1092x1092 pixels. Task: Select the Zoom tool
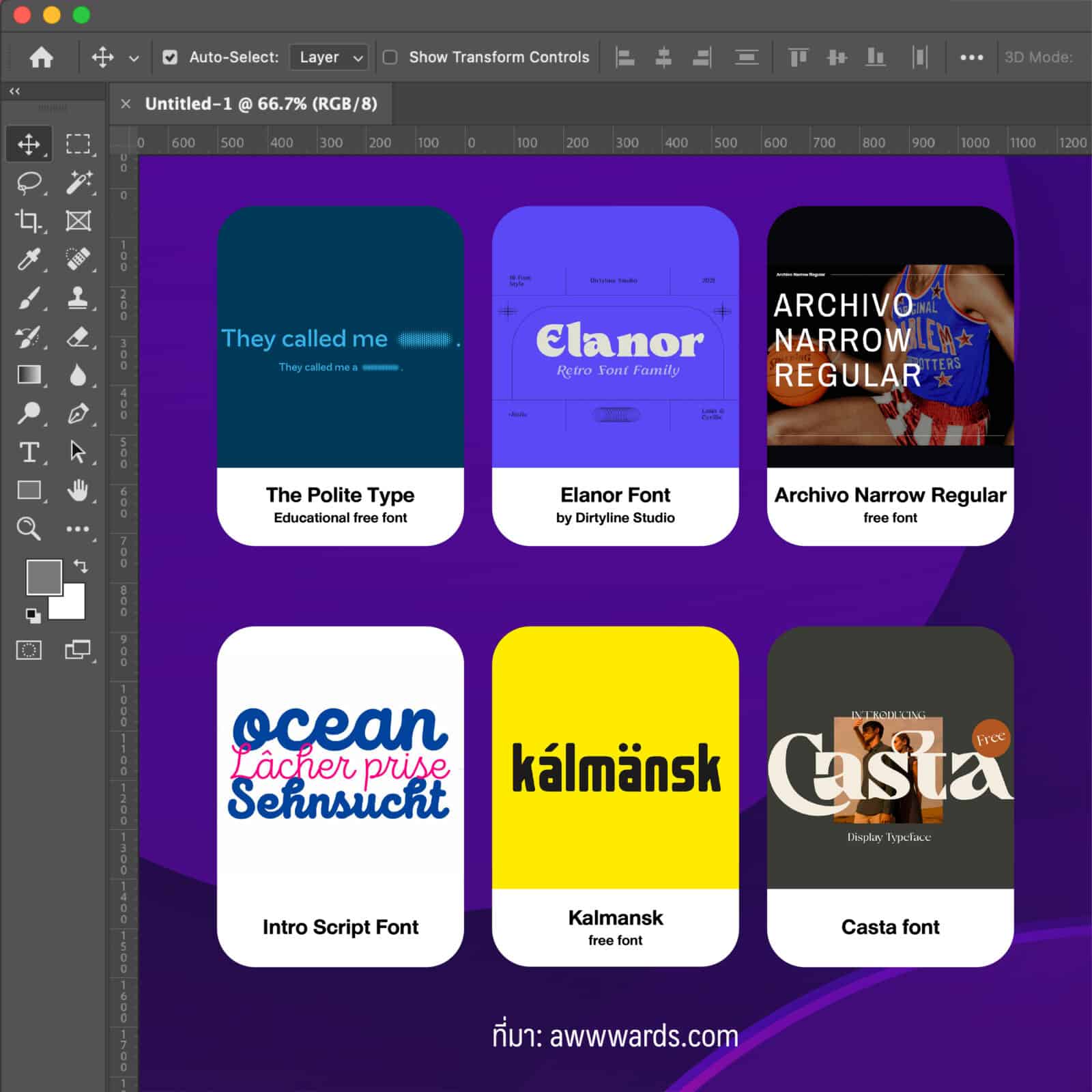pos(29,528)
